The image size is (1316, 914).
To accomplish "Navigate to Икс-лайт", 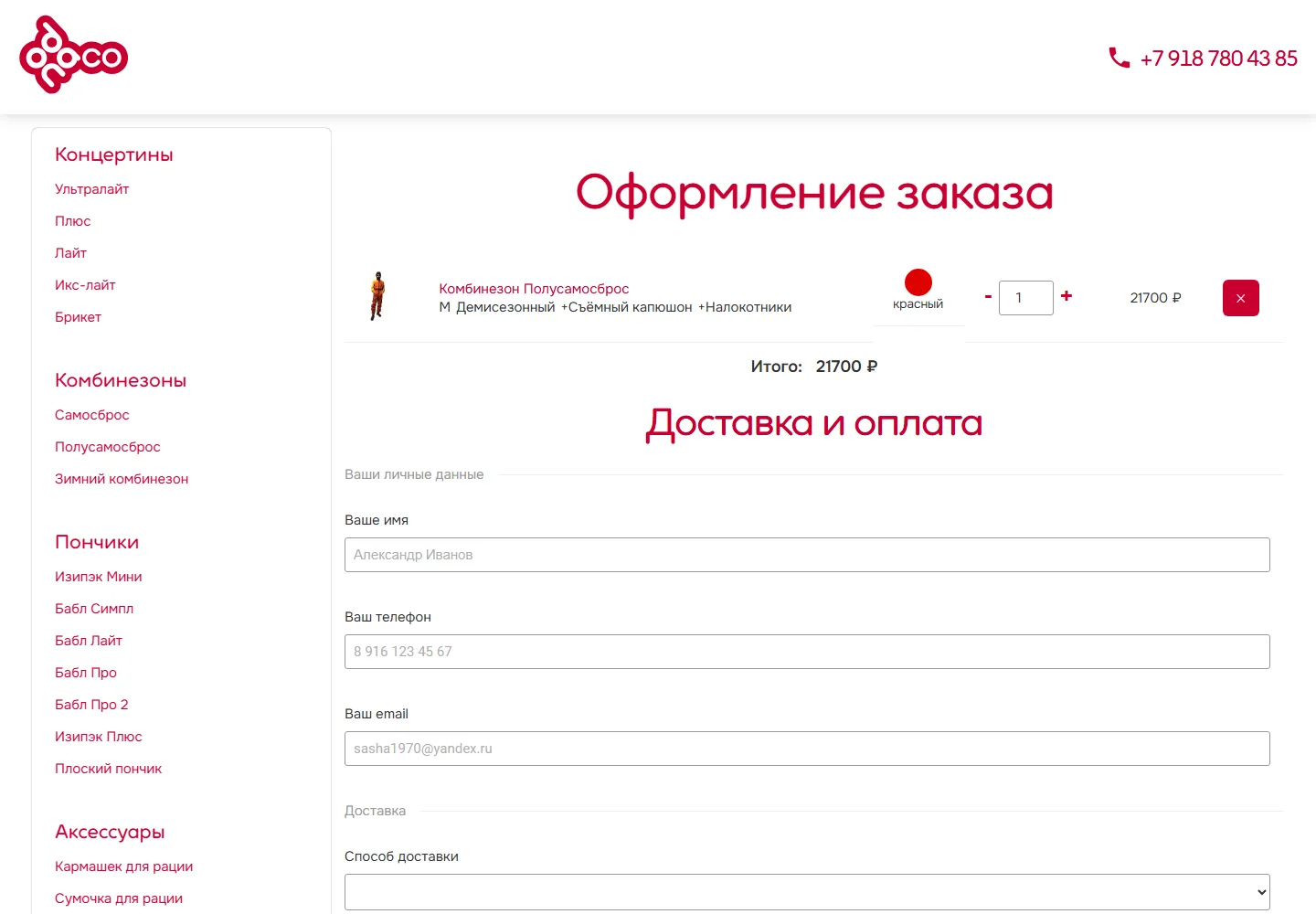I will coord(85,285).
